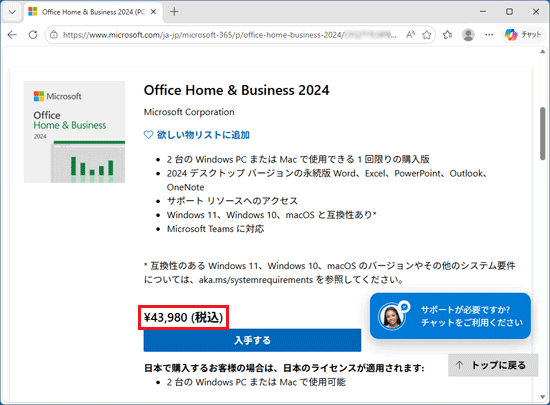550x405 pixels.
Task: Minimize the browser window
Action: click(x=483, y=12)
